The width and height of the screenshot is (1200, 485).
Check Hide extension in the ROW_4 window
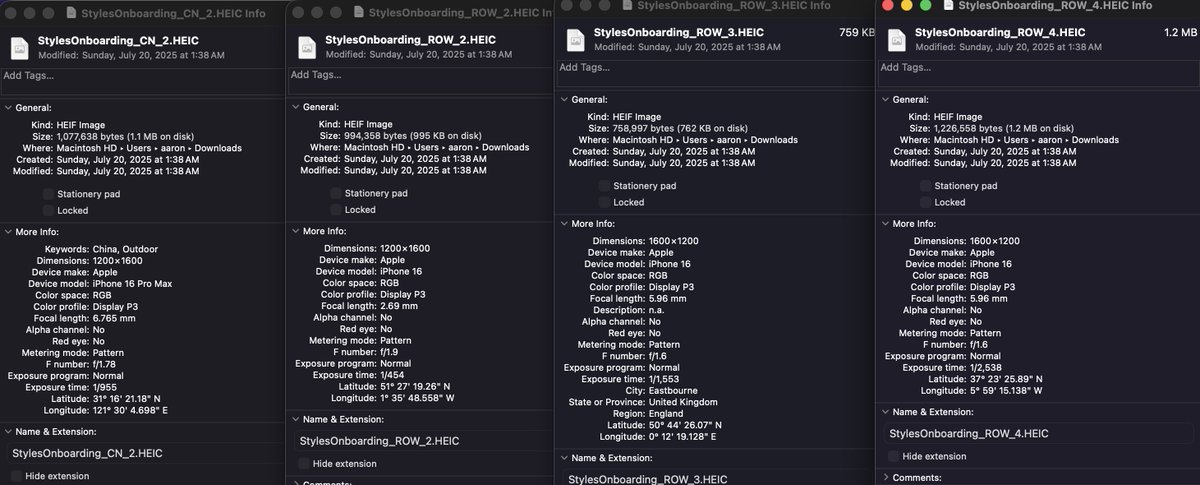893,456
